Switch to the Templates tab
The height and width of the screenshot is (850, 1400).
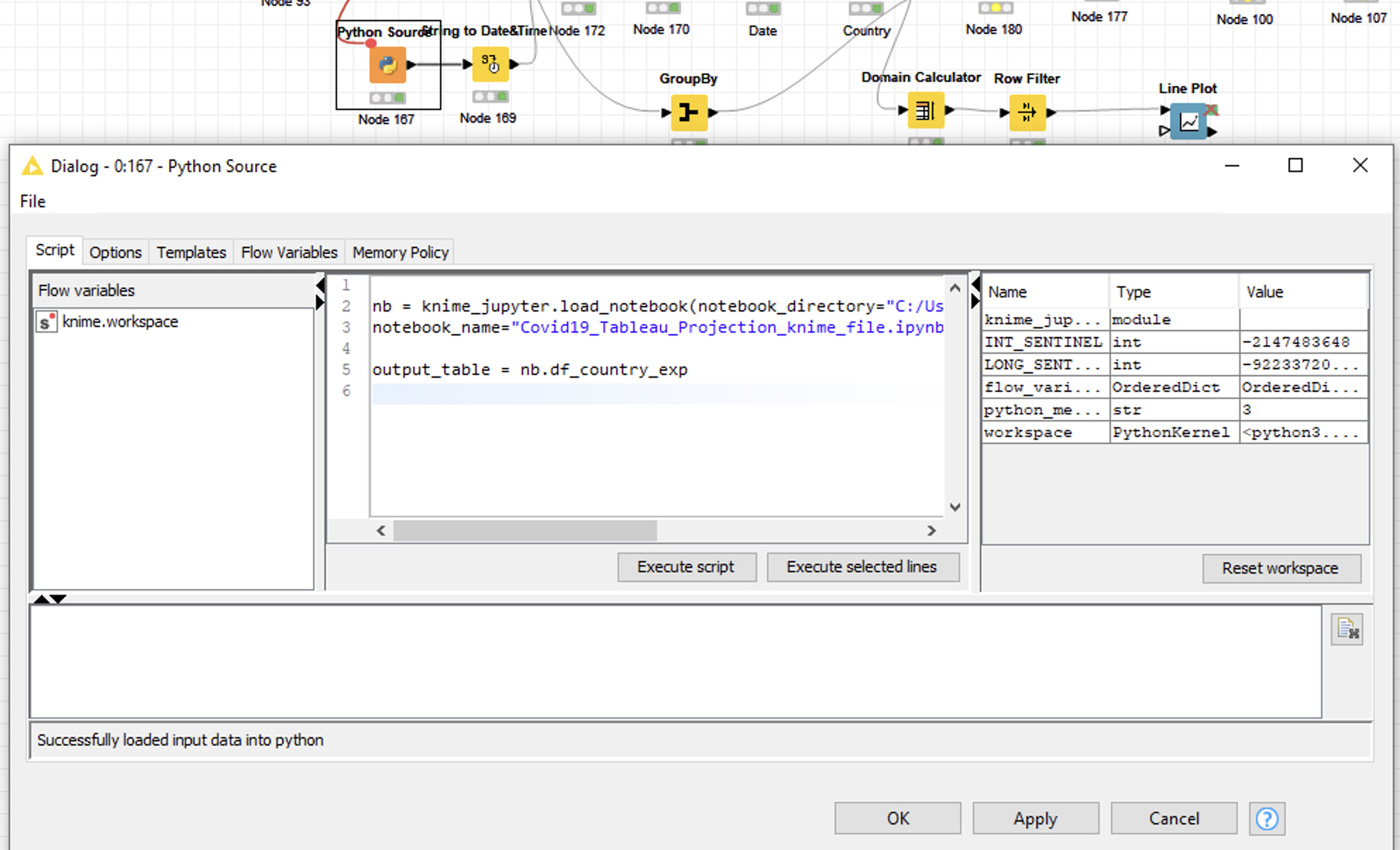click(191, 252)
